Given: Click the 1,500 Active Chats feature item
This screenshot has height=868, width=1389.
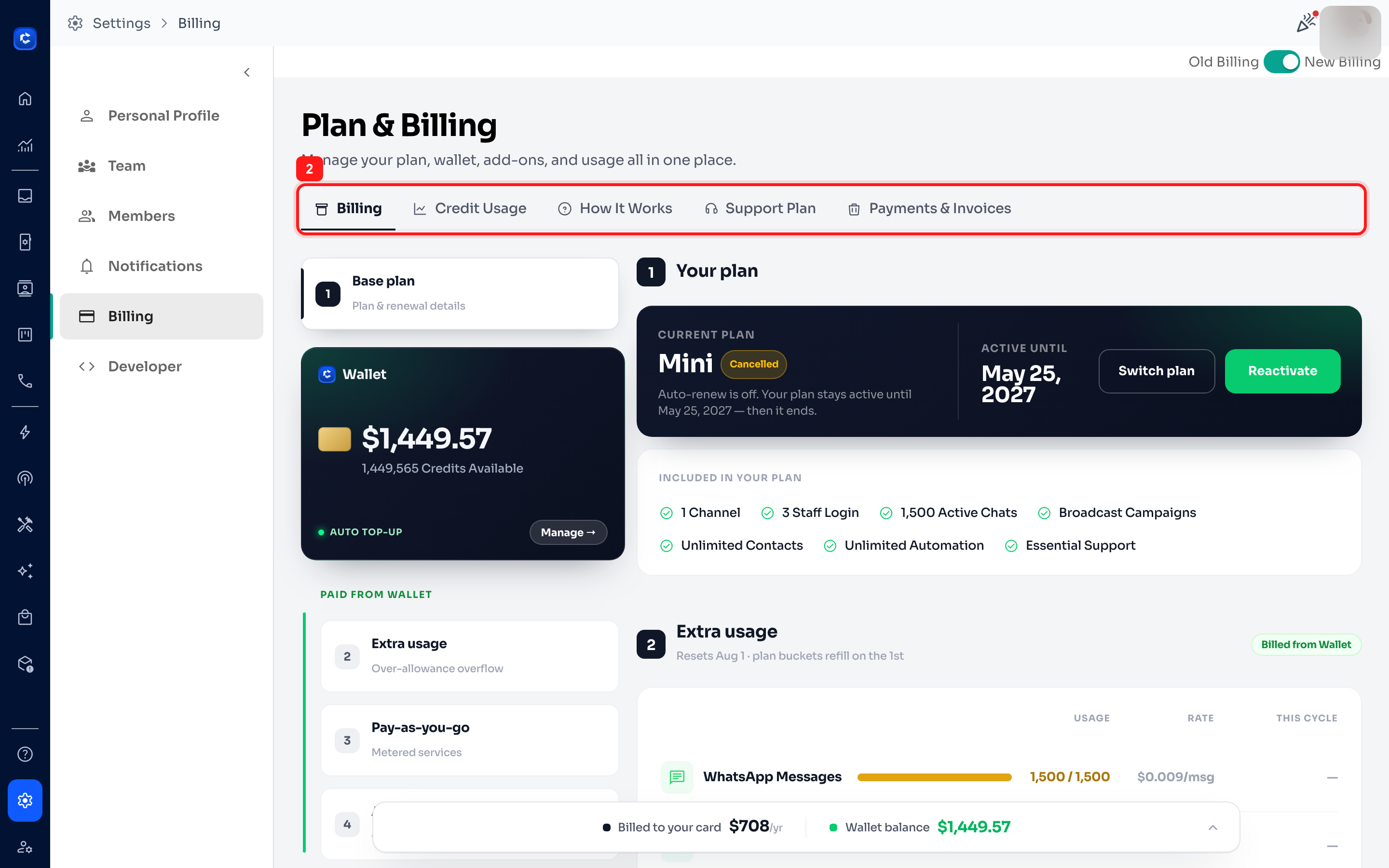Looking at the screenshot, I should tap(948, 513).
